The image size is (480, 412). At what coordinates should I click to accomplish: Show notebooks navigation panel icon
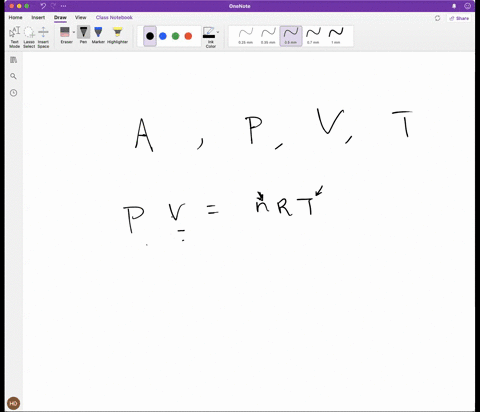click(x=13, y=60)
